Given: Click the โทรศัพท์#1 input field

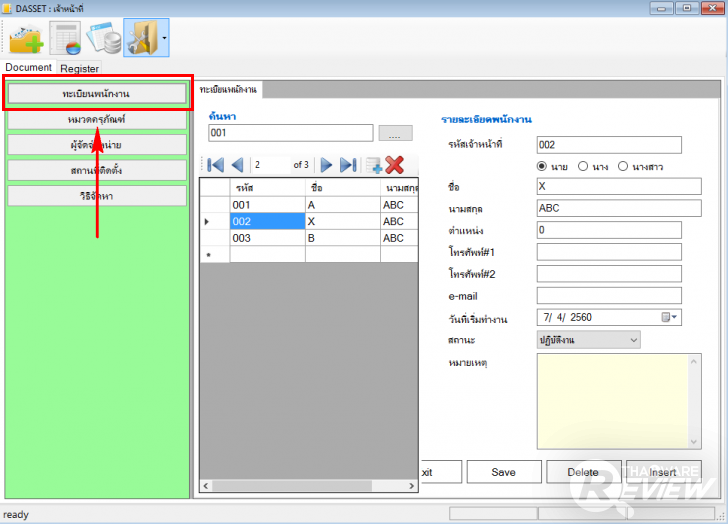Looking at the screenshot, I should click(609, 252).
